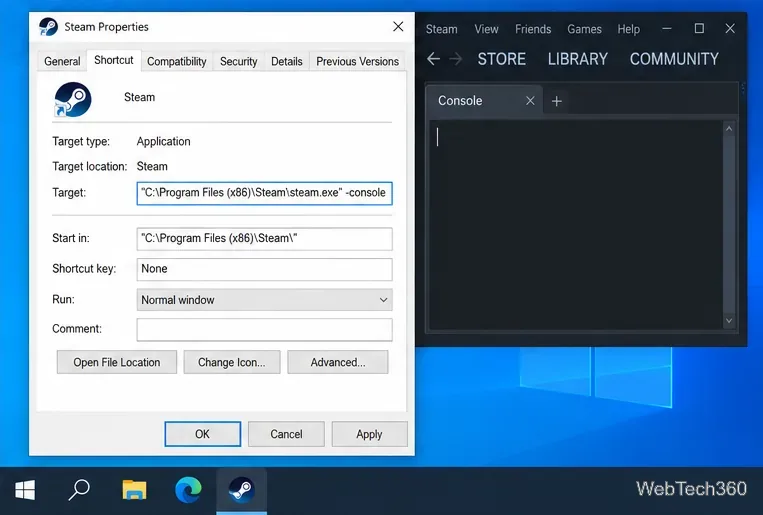Open Advanced shortcut options
The height and width of the screenshot is (515, 763).
pyautogui.click(x=338, y=362)
